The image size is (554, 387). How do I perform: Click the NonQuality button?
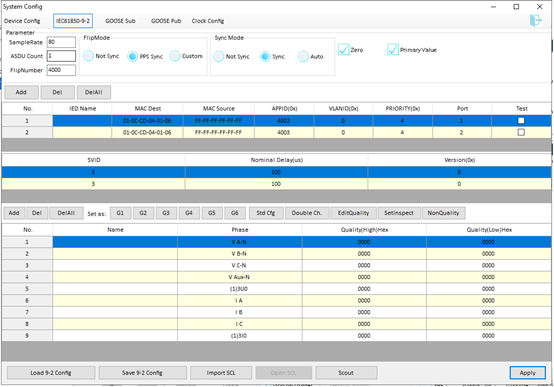(443, 213)
